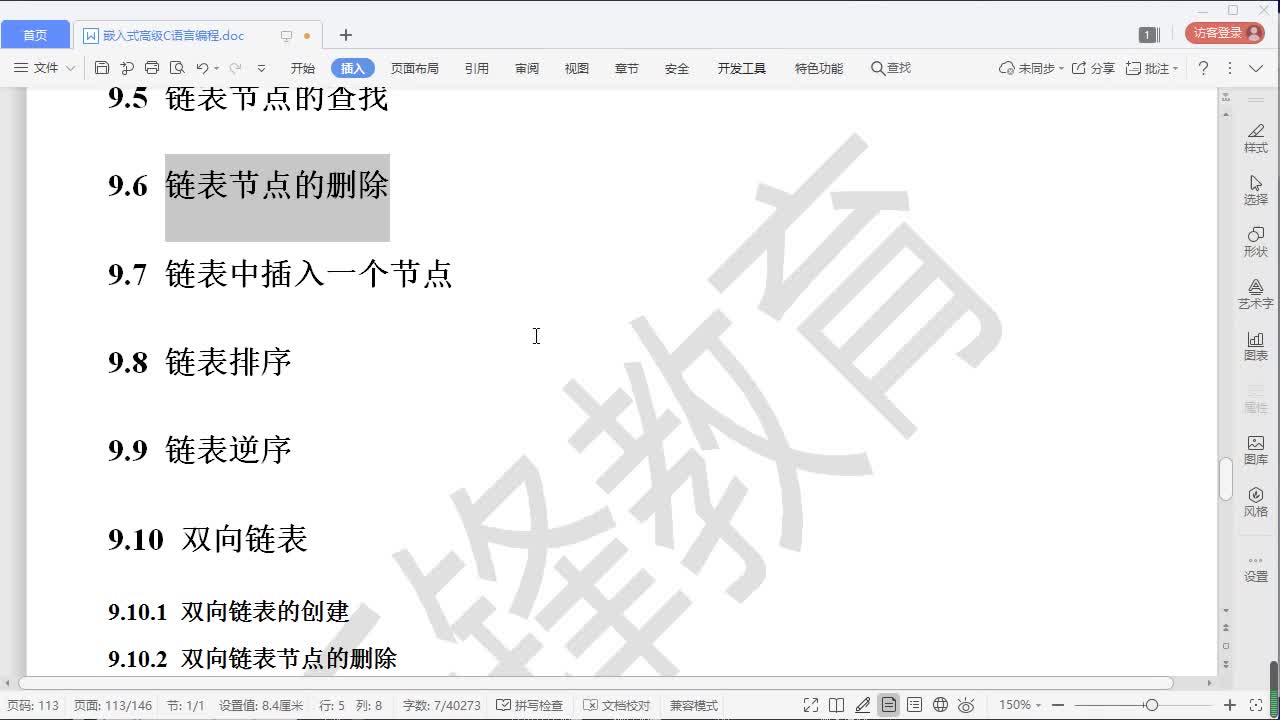
Task: Expand the Undo history dropdown arrow
Action: (x=216, y=69)
